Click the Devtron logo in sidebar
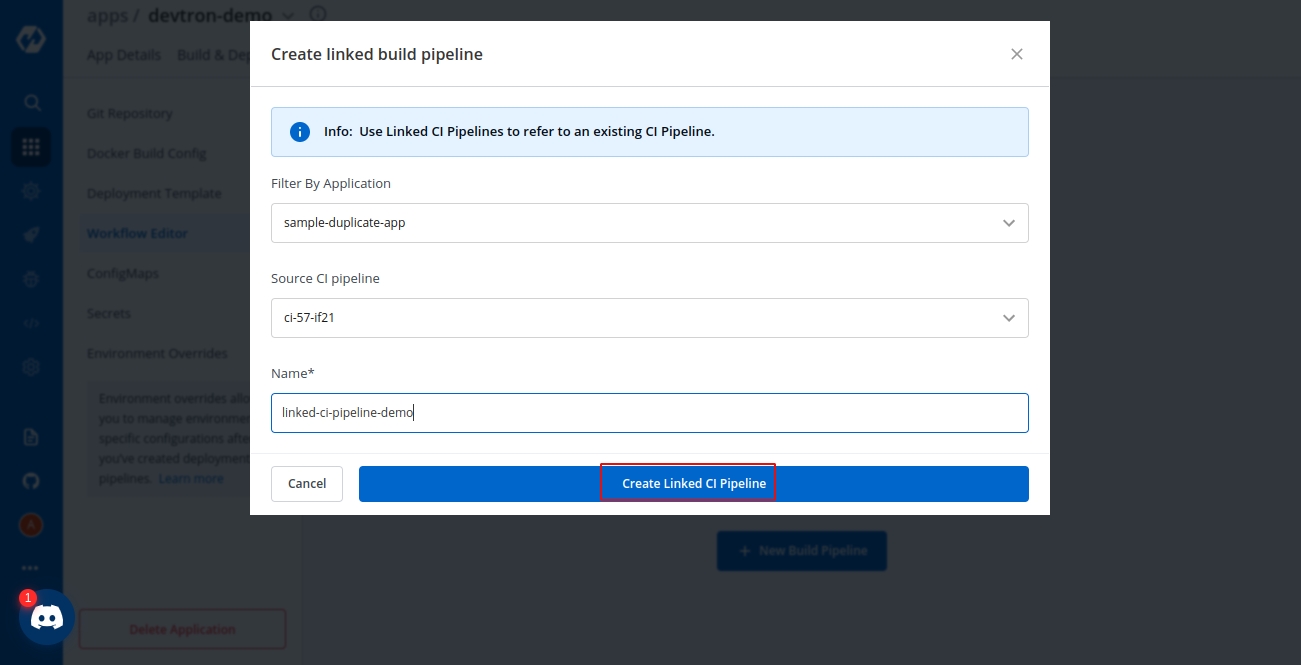Viewport: 1301px width, 665px height. point(31,42)
